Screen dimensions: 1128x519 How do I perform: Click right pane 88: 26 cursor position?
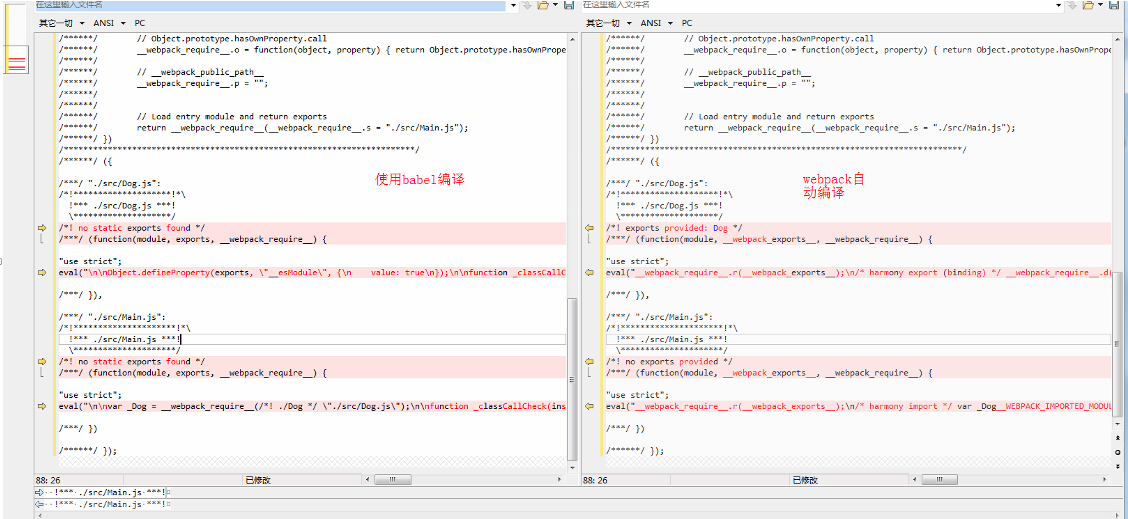tap(595, 480)
